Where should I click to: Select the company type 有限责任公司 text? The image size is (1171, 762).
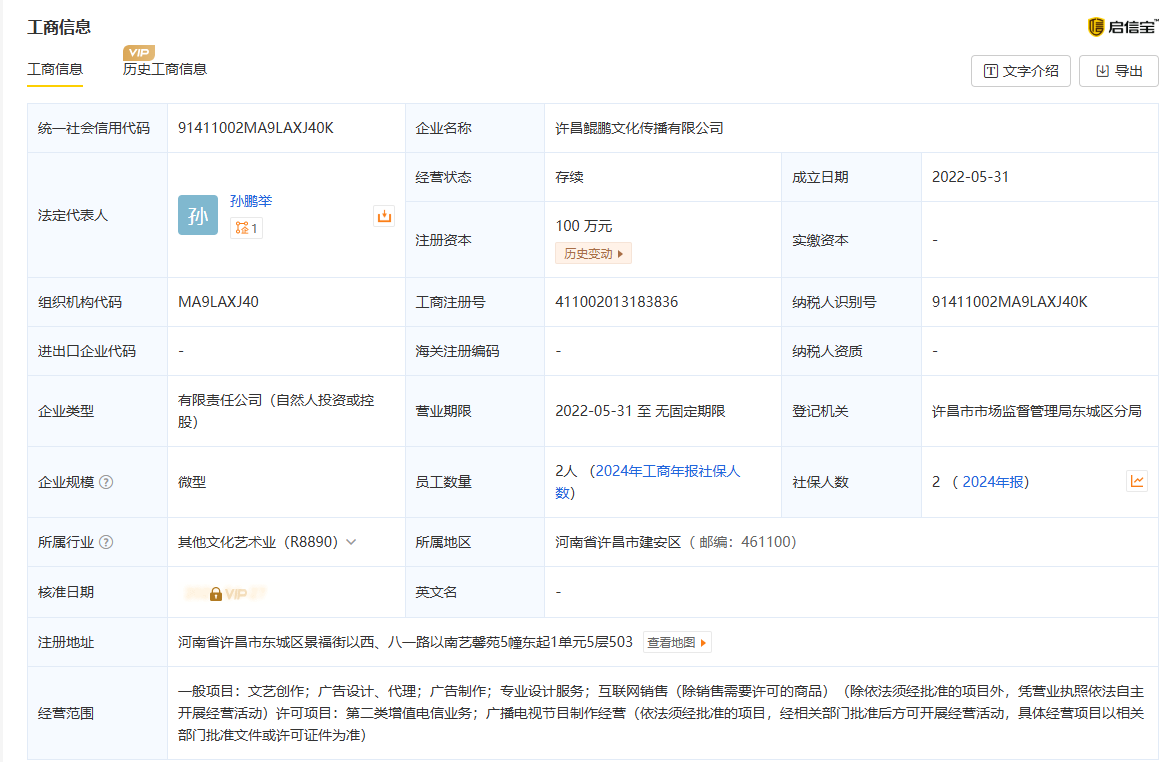pos(276,411)
